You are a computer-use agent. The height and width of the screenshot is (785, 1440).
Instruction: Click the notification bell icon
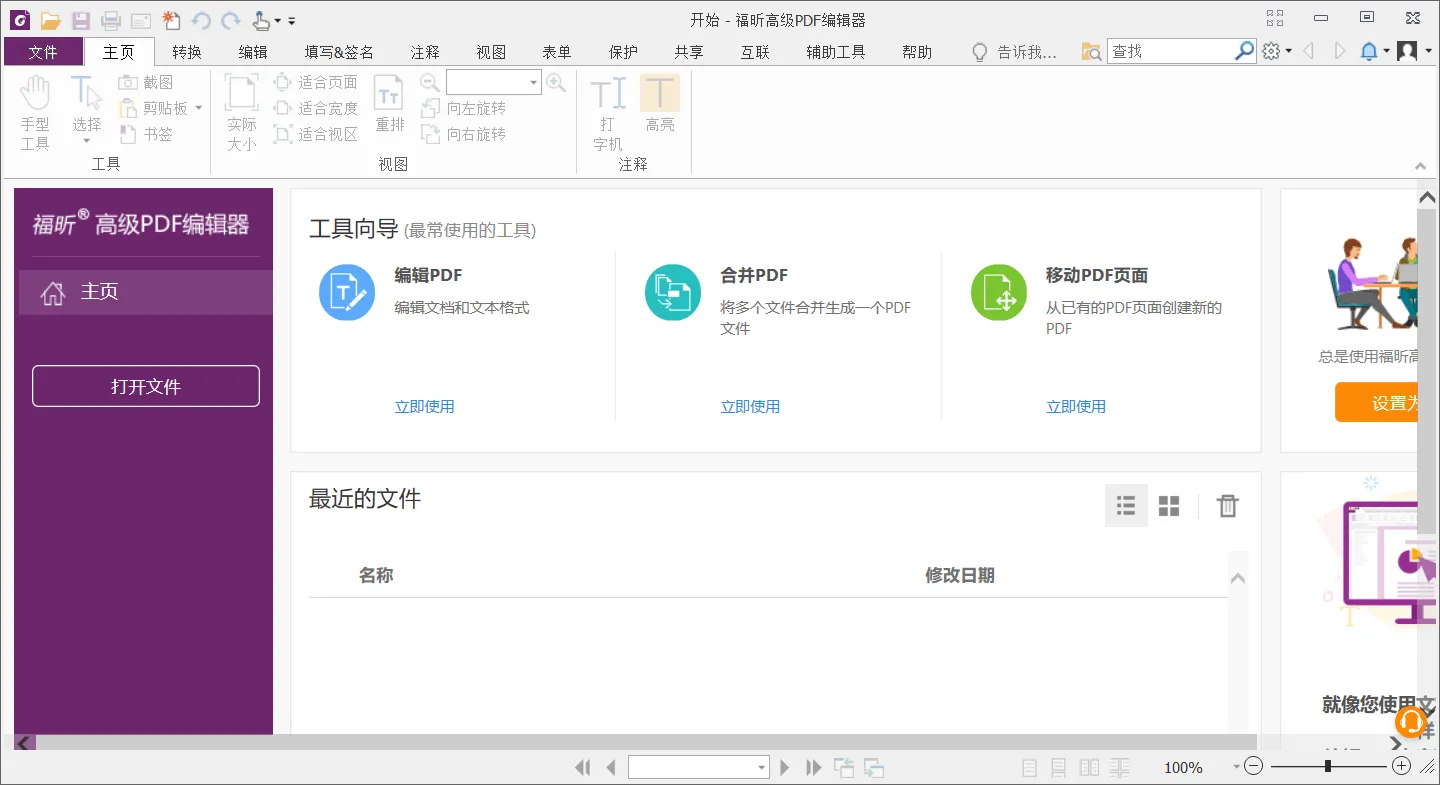(x=1369, y=52)
